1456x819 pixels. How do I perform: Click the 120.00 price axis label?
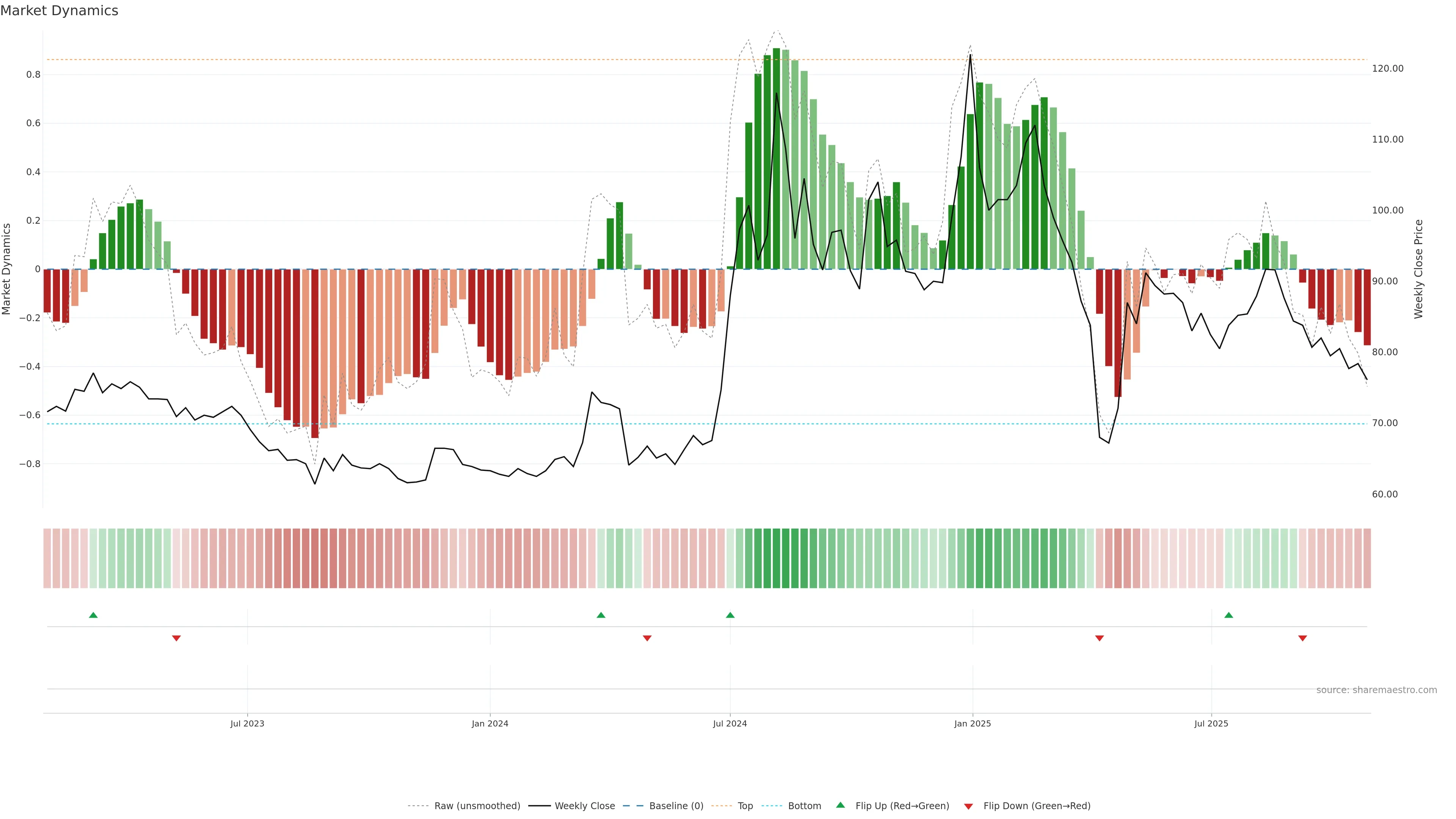point(1388,68)
